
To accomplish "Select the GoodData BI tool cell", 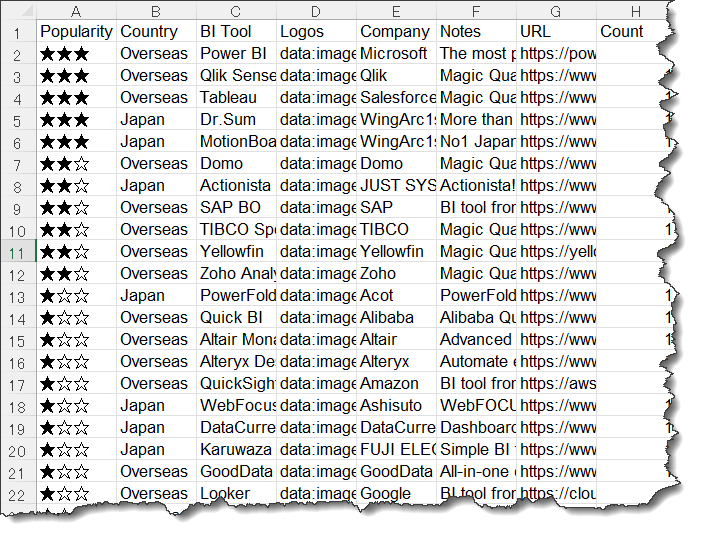I will (x=236, y=471).
